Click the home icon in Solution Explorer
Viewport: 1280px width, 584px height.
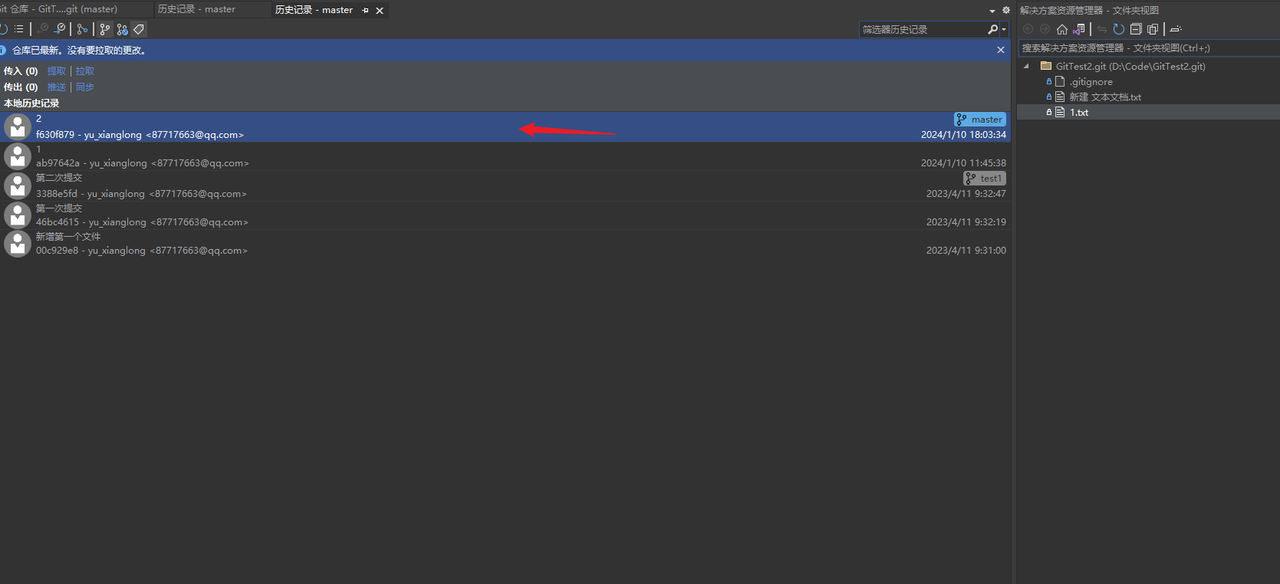1062,29
